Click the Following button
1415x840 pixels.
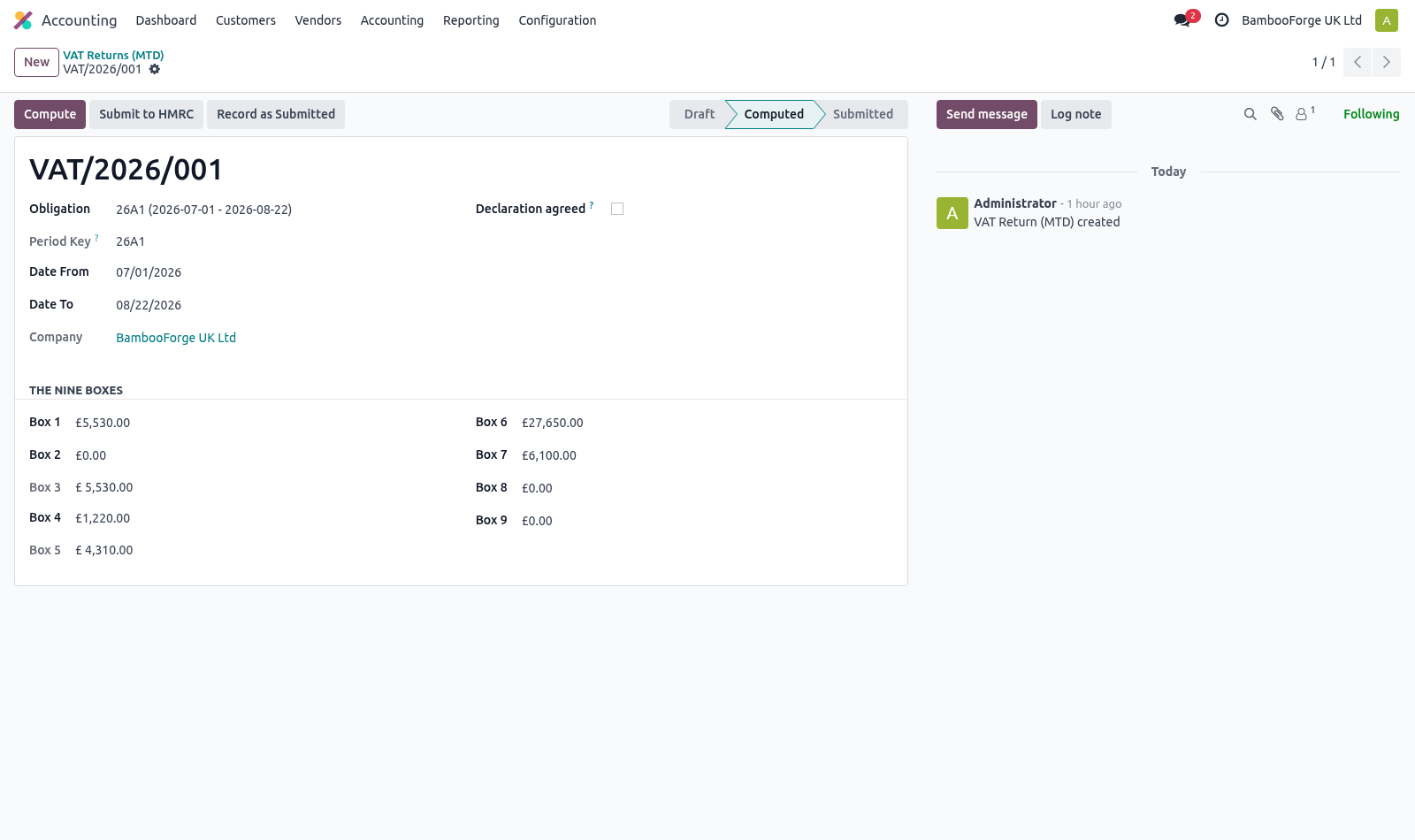click(x=1371, y=114)
